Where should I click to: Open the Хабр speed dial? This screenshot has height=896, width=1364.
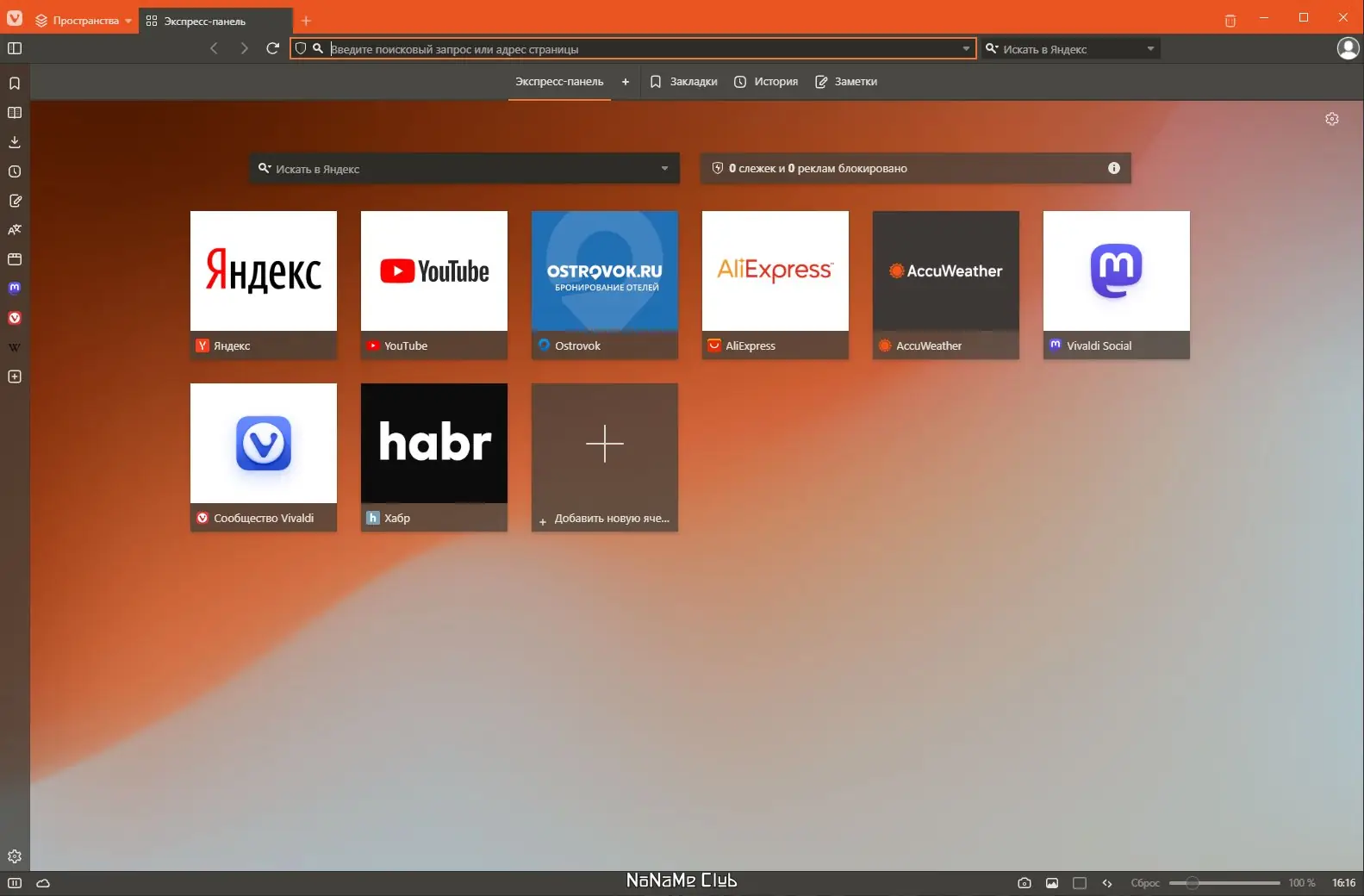pyautogui.click(x=434, y=457)
